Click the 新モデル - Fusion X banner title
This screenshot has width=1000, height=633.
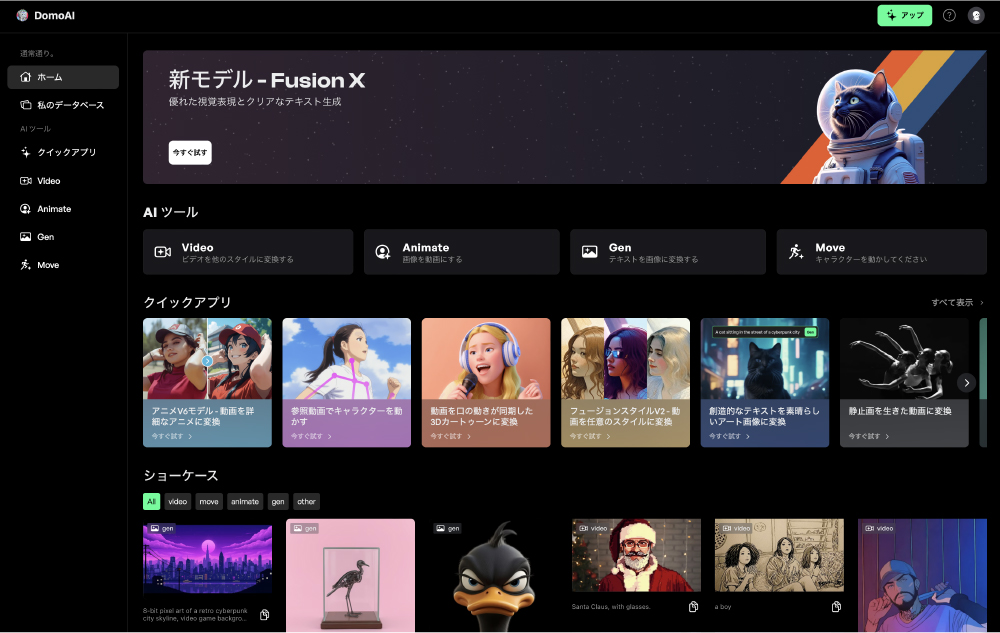pos(267,80)
